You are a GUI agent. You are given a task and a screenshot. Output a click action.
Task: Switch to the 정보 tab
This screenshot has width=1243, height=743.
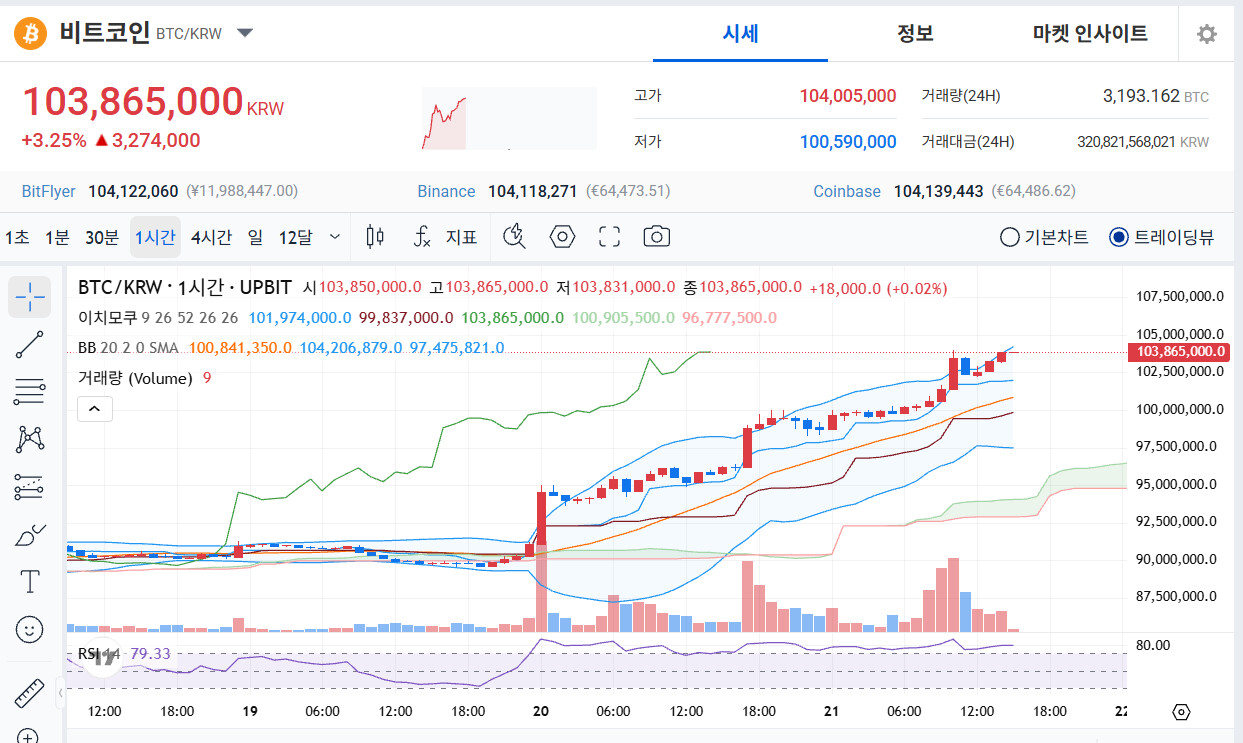(915, 34)
